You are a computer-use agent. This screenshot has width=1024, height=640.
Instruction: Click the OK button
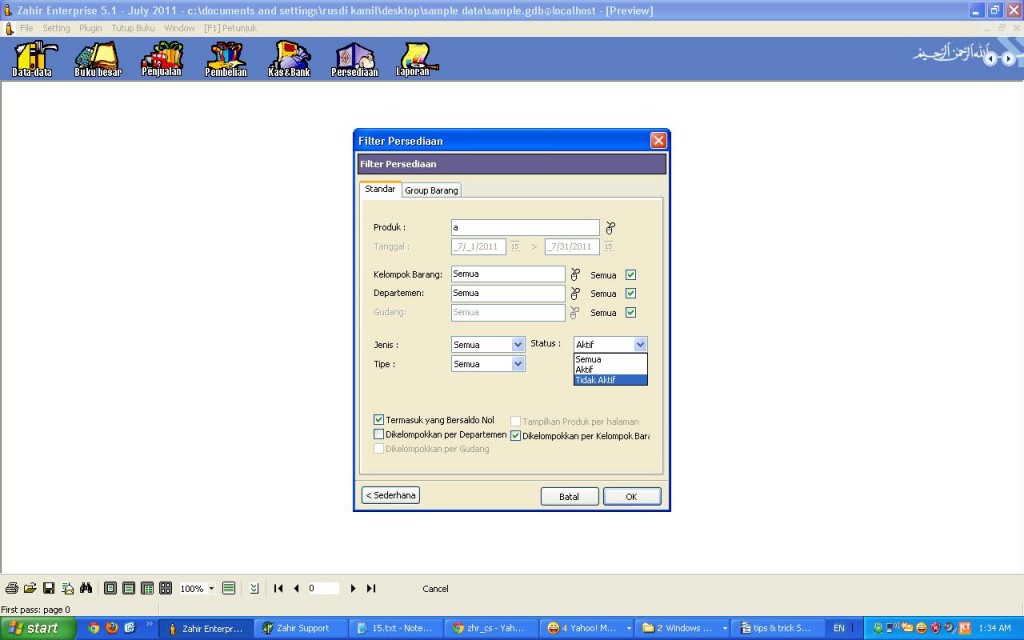pyautogui.click(x=632, y=496)
